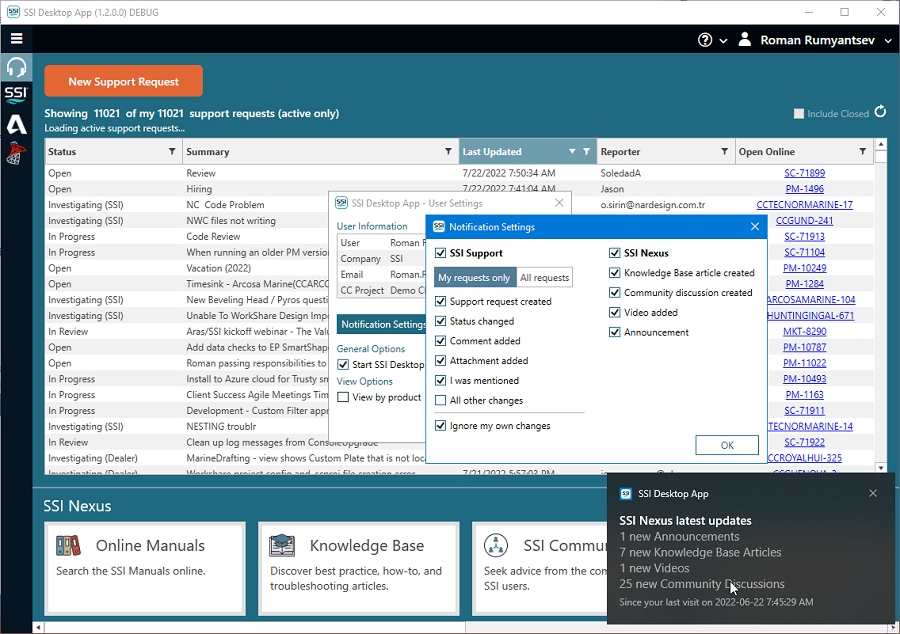Click the SSI Community people icon
The height and width of the screenshot is (634, 900).
[x=495, y=546]
